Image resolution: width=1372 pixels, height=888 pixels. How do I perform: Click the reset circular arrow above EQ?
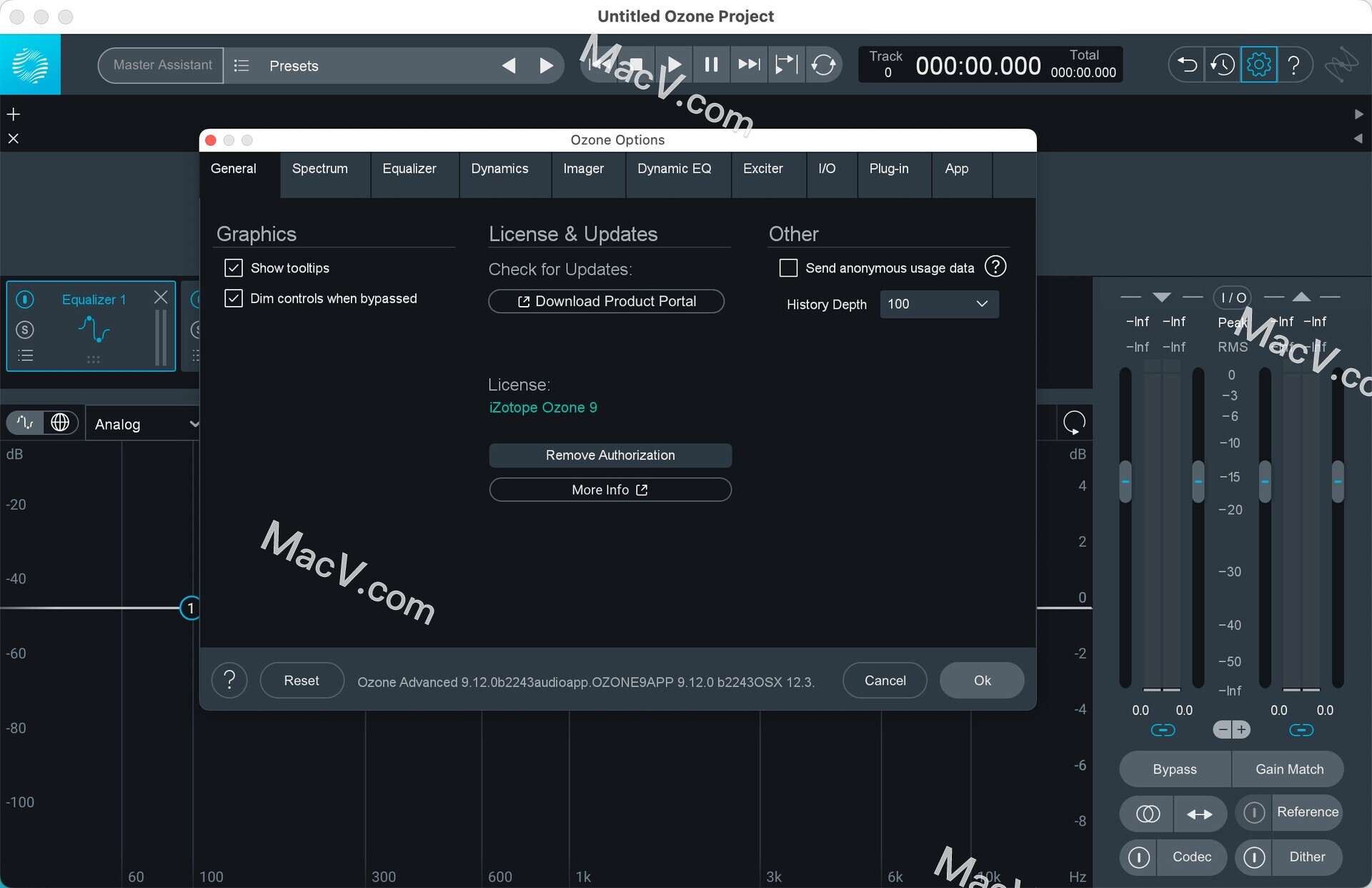(x=1074, y=423)
